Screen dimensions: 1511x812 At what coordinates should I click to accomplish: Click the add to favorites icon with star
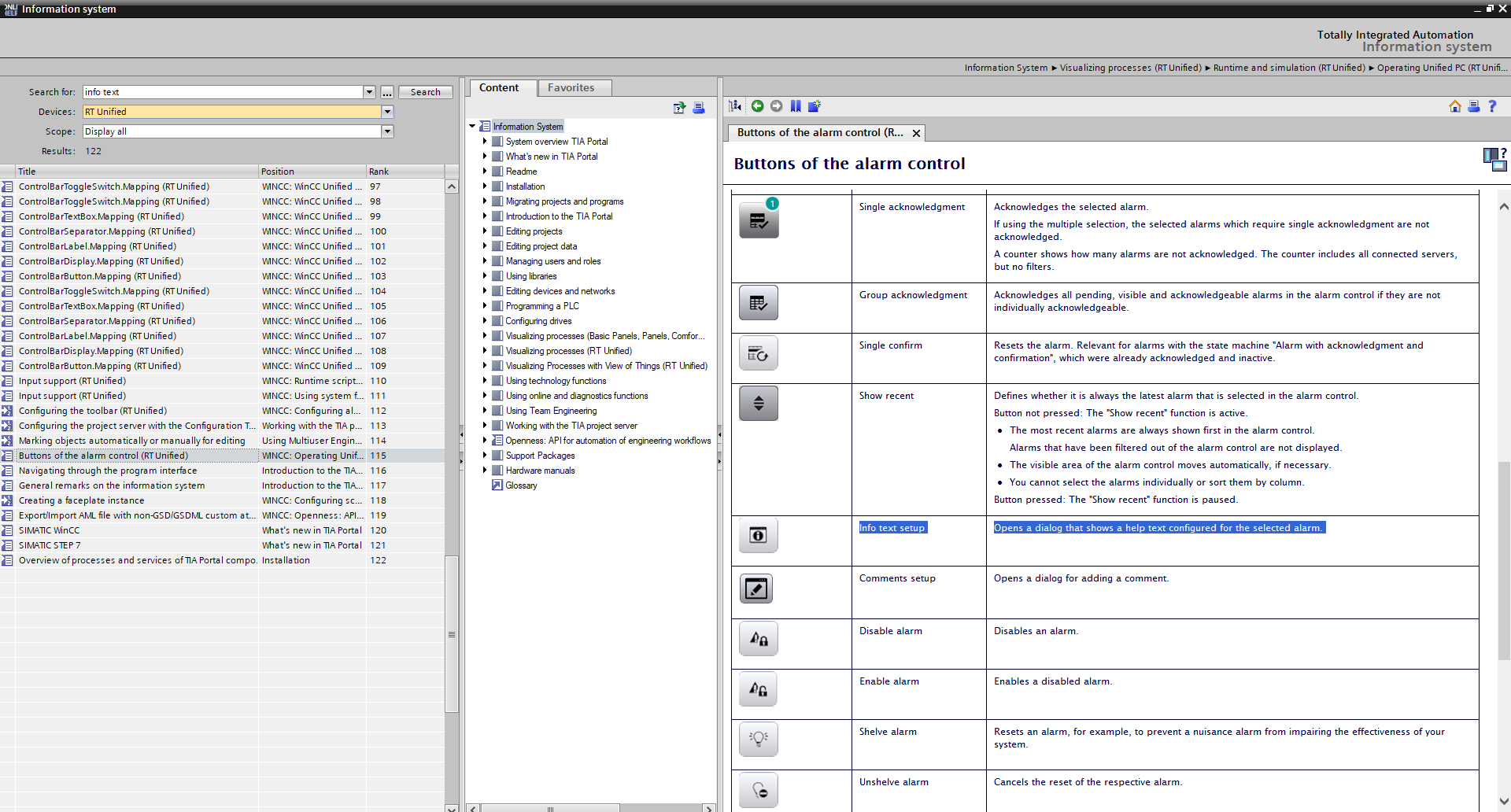[x=815, y=106]
